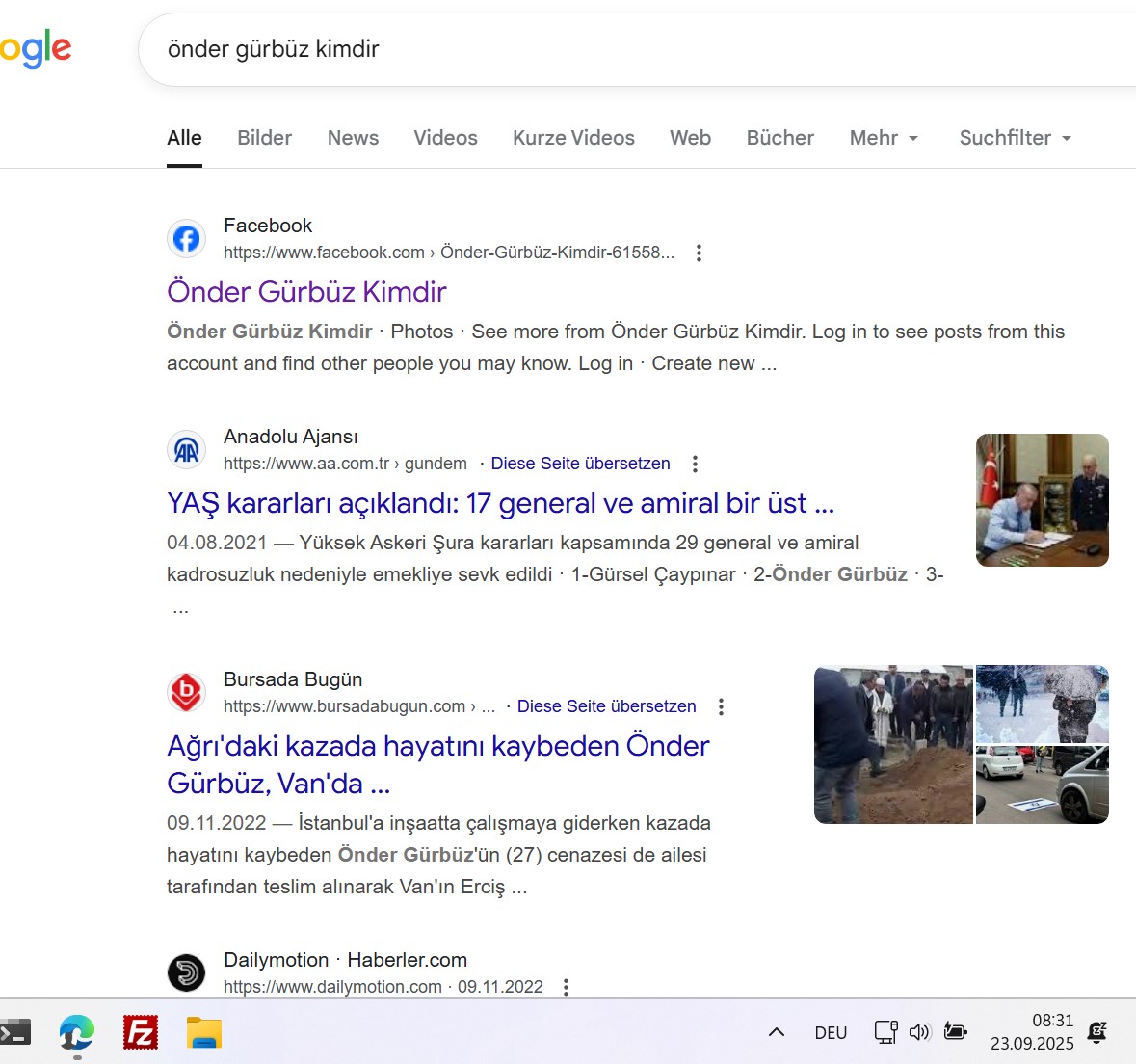Click the aa.com.tr › gundem URL
The image size is (1136, 1064).
tap(345, 464)
